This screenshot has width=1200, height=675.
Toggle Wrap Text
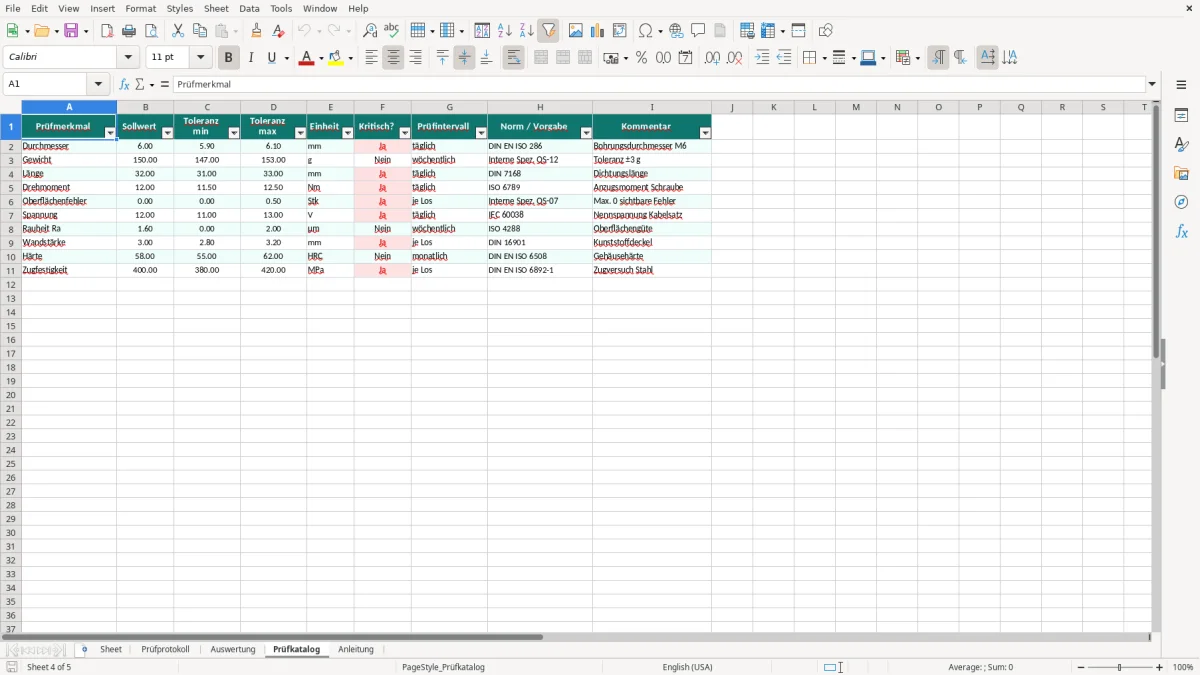pos(513,58)
